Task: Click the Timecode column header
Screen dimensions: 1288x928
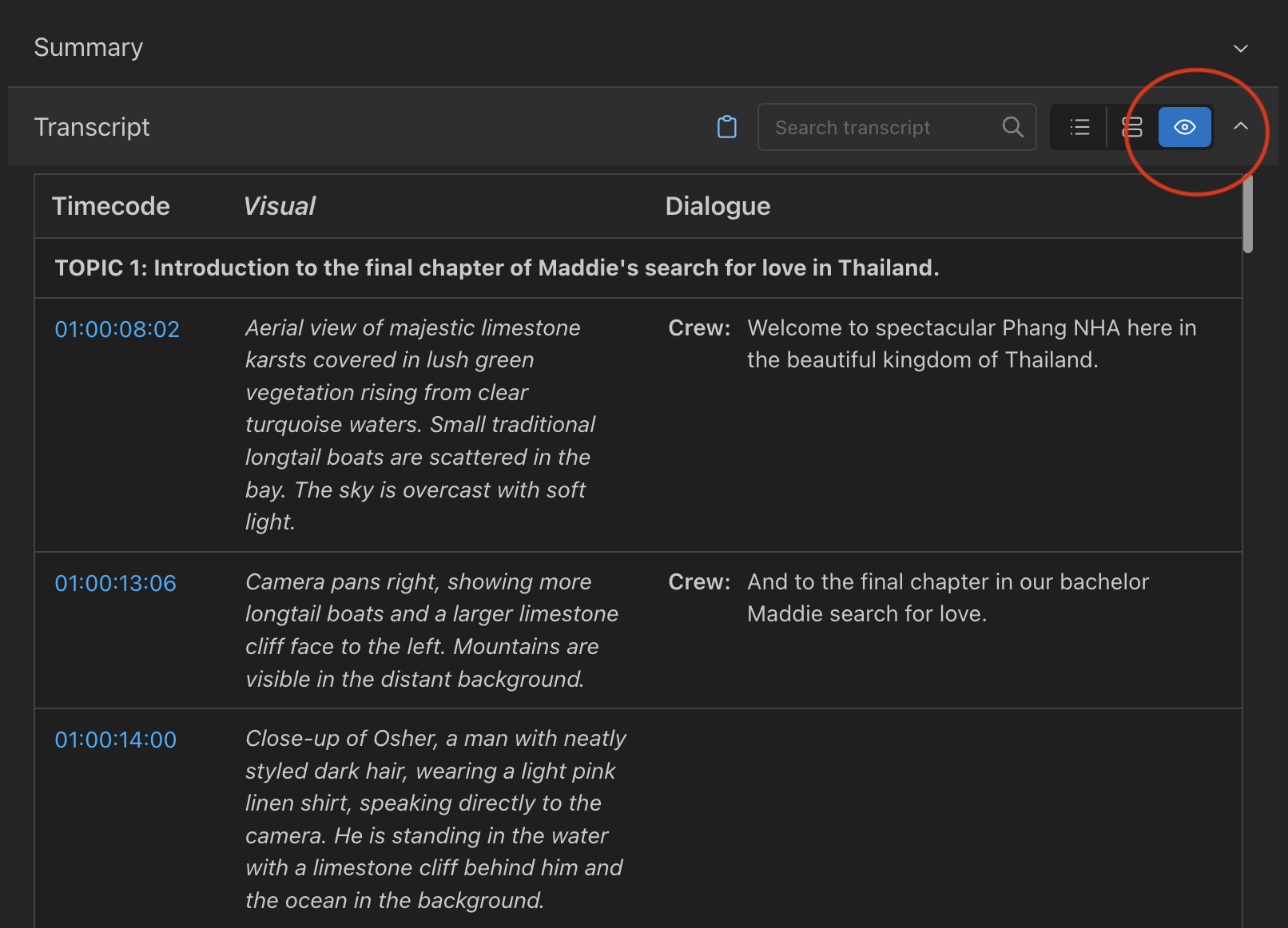Action: tap(110, 206)
